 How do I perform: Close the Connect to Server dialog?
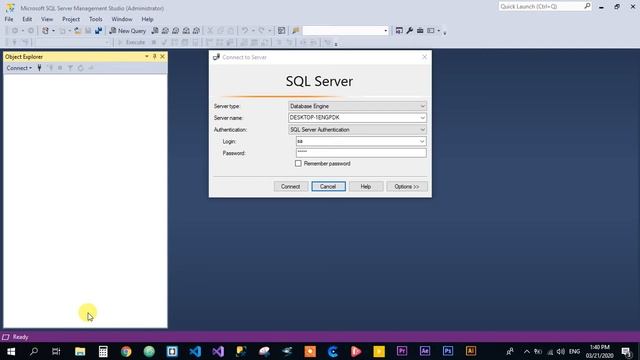pos(424,57)
